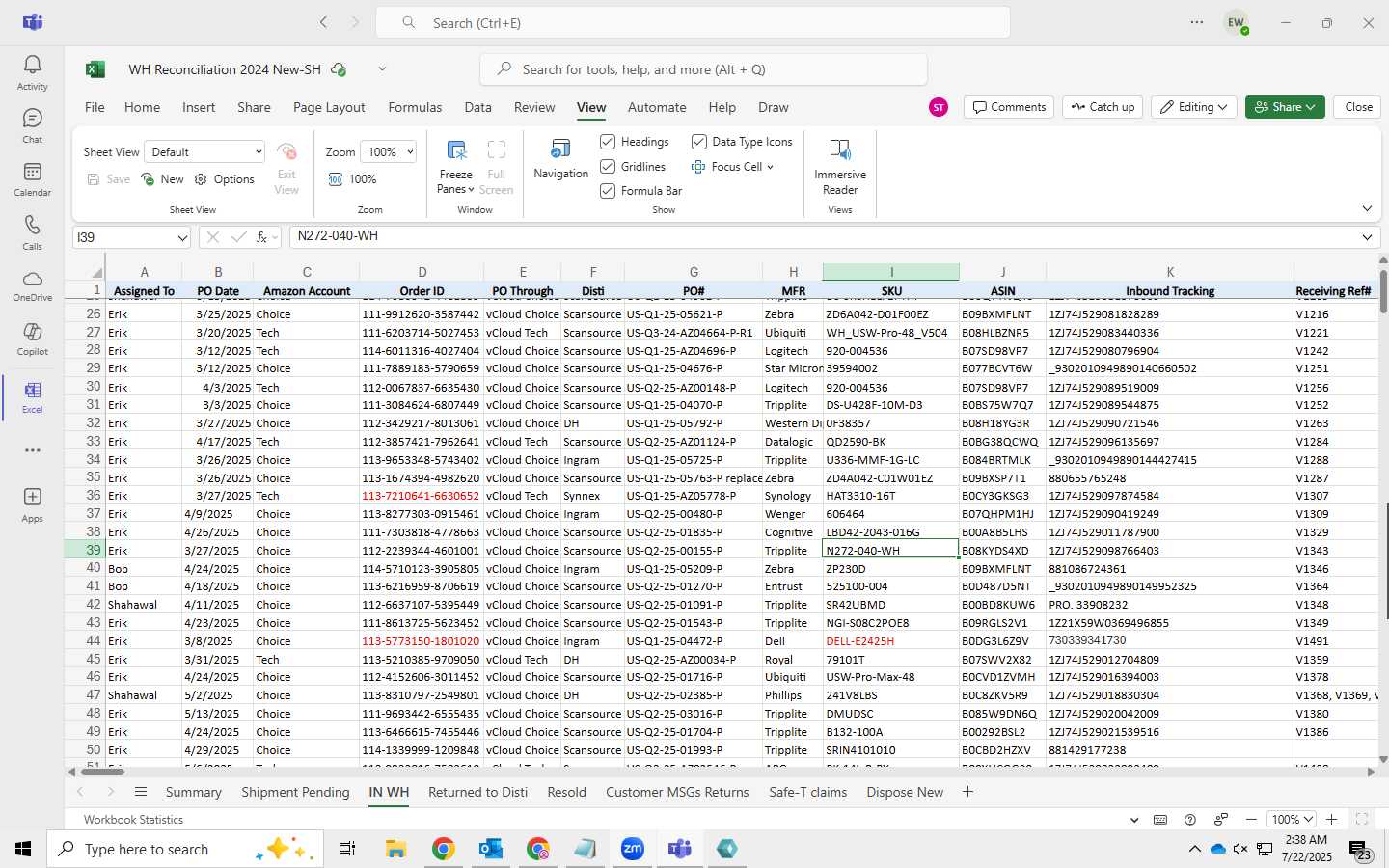Open Outlook from the taskbar

pos(490,849)
